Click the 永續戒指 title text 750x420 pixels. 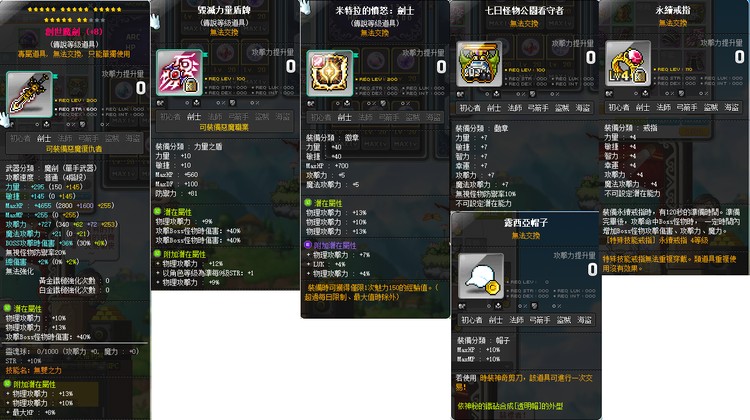(673, 11)
